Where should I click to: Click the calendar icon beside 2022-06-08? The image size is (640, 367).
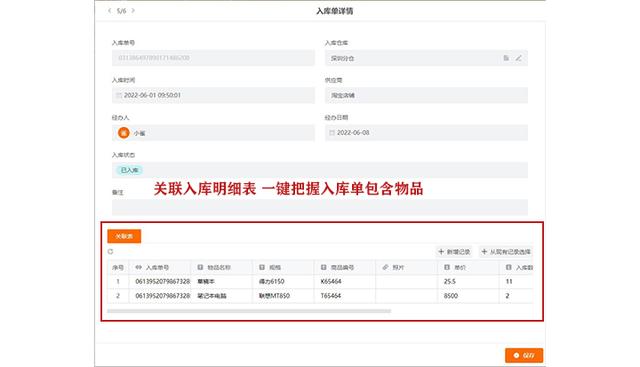(x=332, y=133)
